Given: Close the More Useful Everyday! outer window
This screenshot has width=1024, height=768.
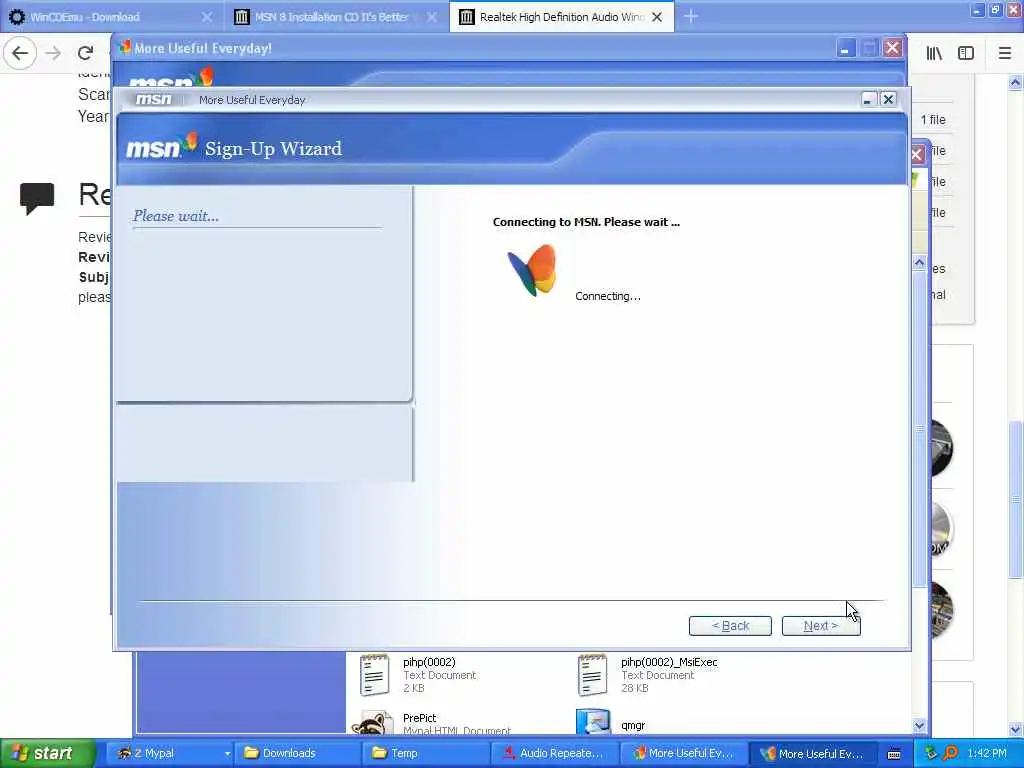Looking at the screenshot, I should click(893, 48).
